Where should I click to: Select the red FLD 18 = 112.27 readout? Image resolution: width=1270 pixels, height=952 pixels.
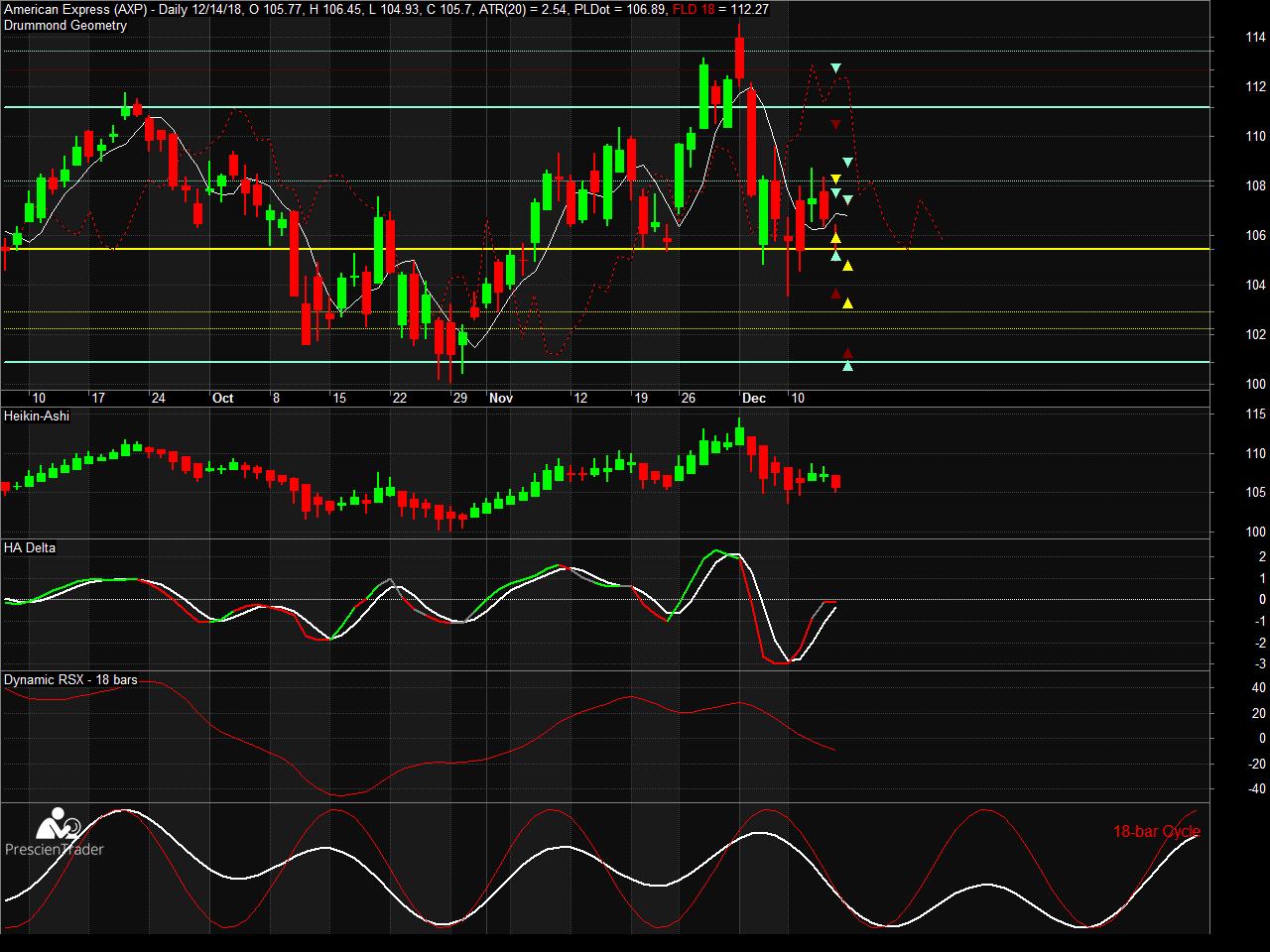720,9
